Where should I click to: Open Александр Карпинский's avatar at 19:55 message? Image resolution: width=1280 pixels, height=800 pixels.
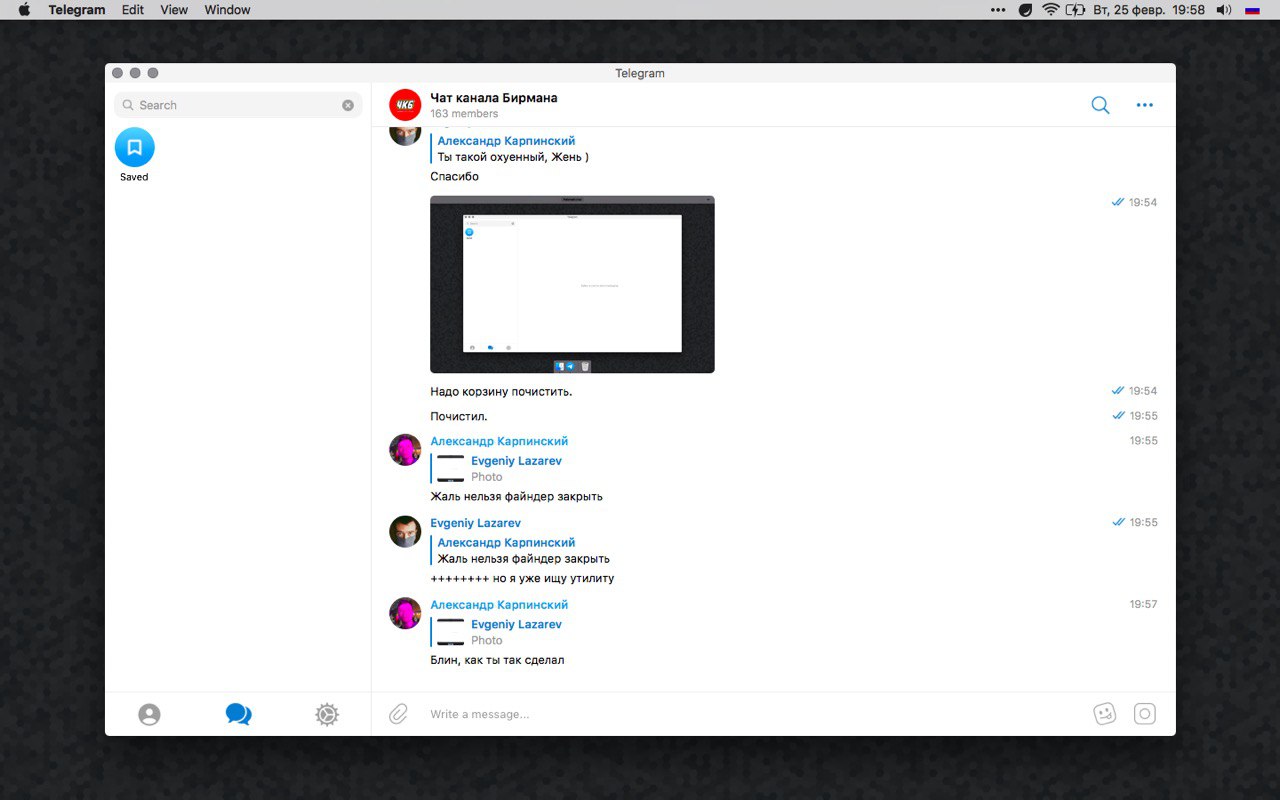[405, 450]
